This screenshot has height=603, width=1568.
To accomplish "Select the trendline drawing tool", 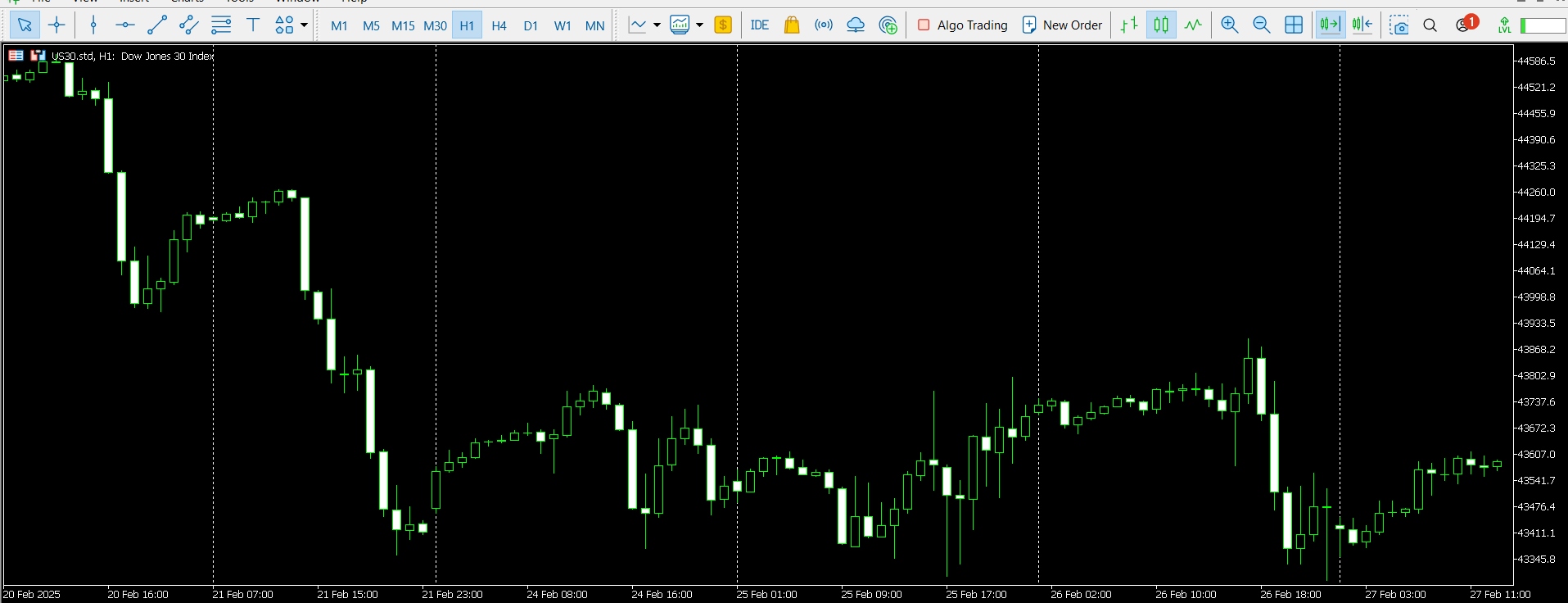I will point(156,25).
